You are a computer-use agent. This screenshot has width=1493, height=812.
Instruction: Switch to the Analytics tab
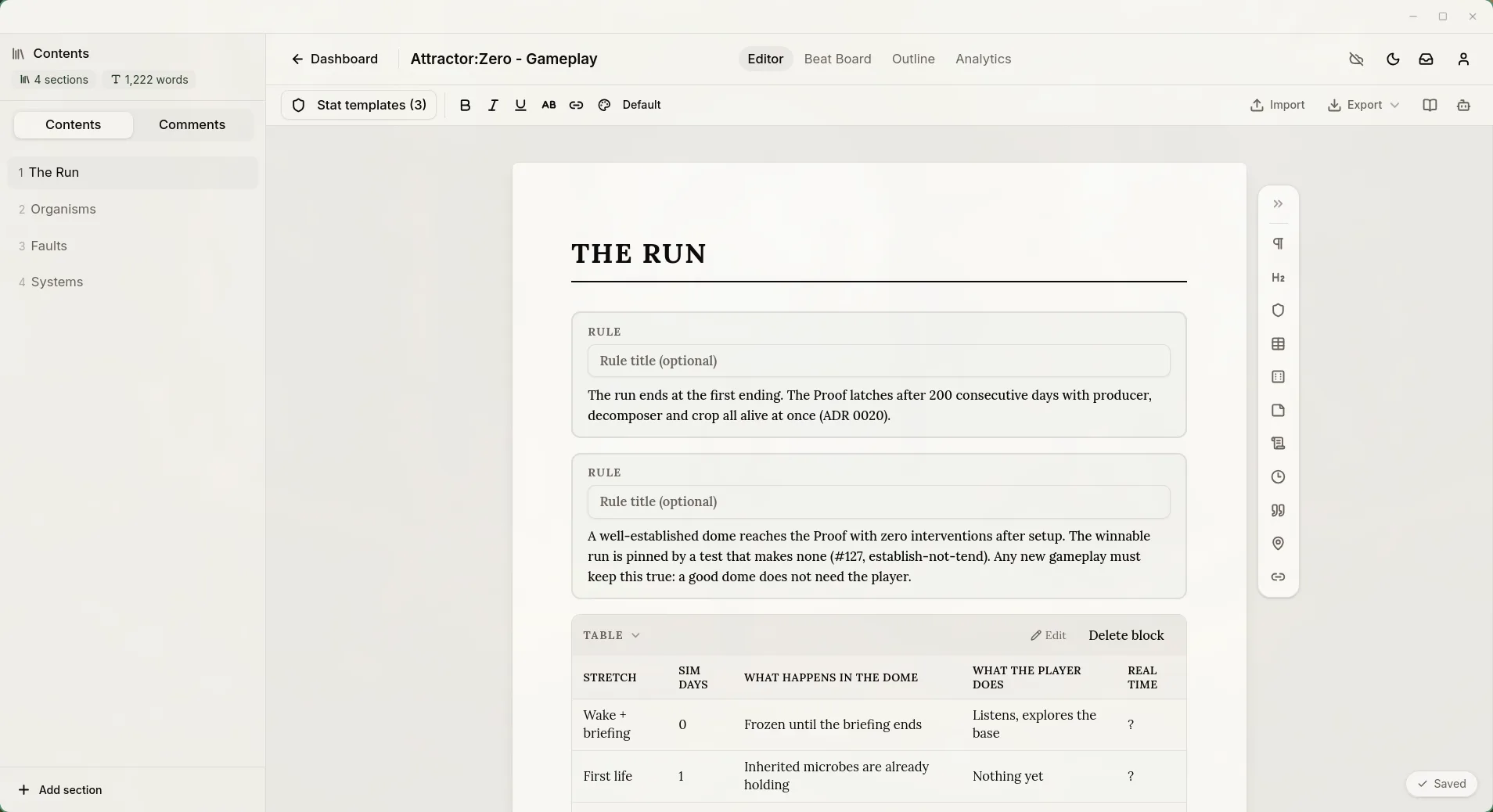(983, 59)
